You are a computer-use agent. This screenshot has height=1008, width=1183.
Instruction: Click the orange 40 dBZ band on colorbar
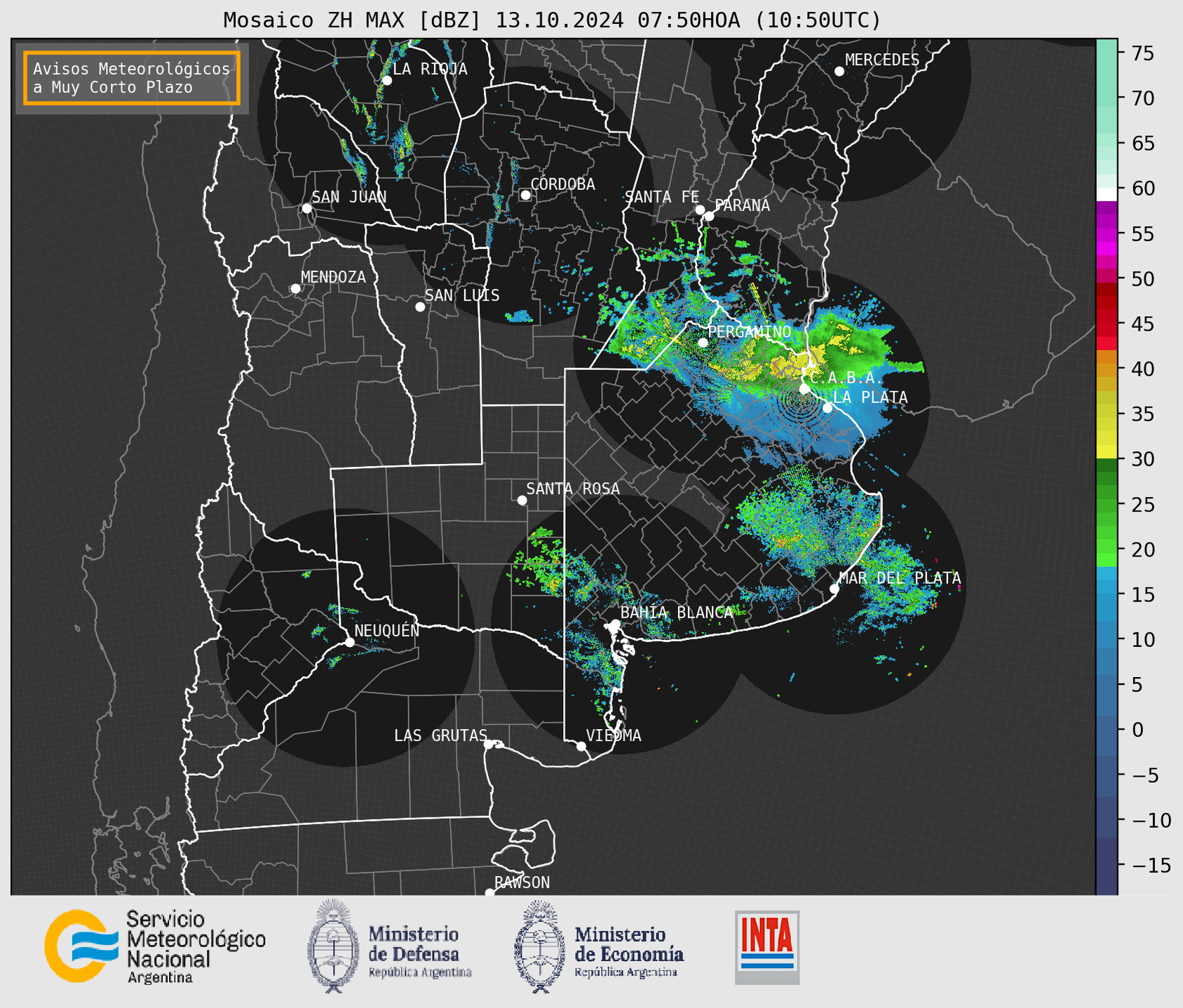point(1107,369)
